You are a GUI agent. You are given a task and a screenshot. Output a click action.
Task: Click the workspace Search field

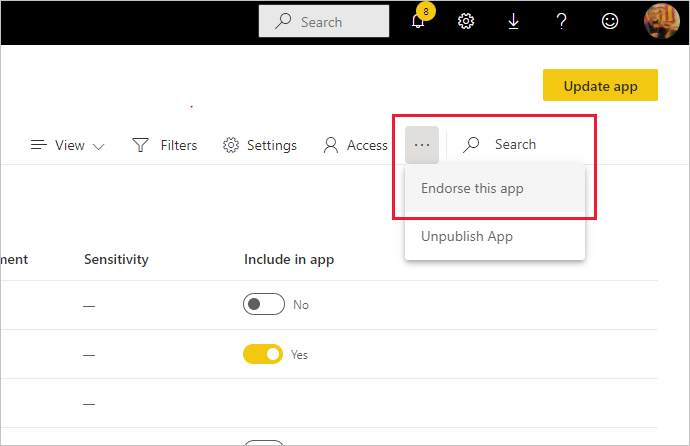[515, 145]
